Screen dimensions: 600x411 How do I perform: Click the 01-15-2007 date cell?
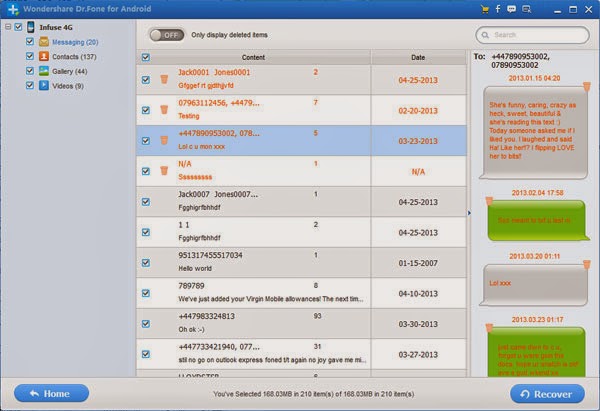(x=418, y=263)
